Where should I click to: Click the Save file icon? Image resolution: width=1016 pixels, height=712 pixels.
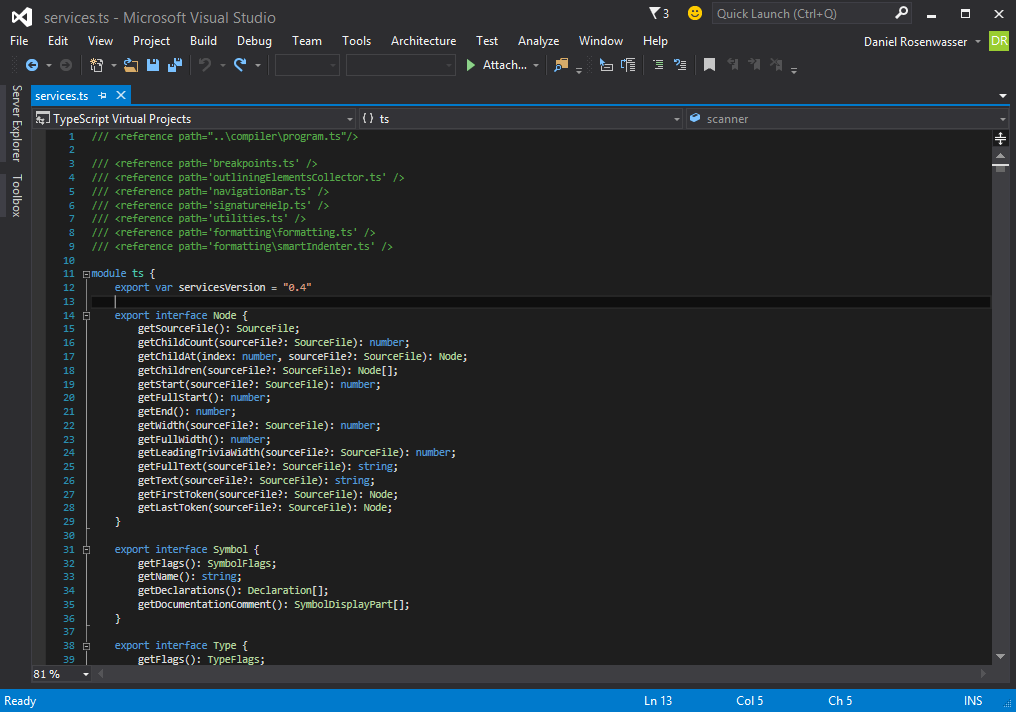click(x=153, y=65)
